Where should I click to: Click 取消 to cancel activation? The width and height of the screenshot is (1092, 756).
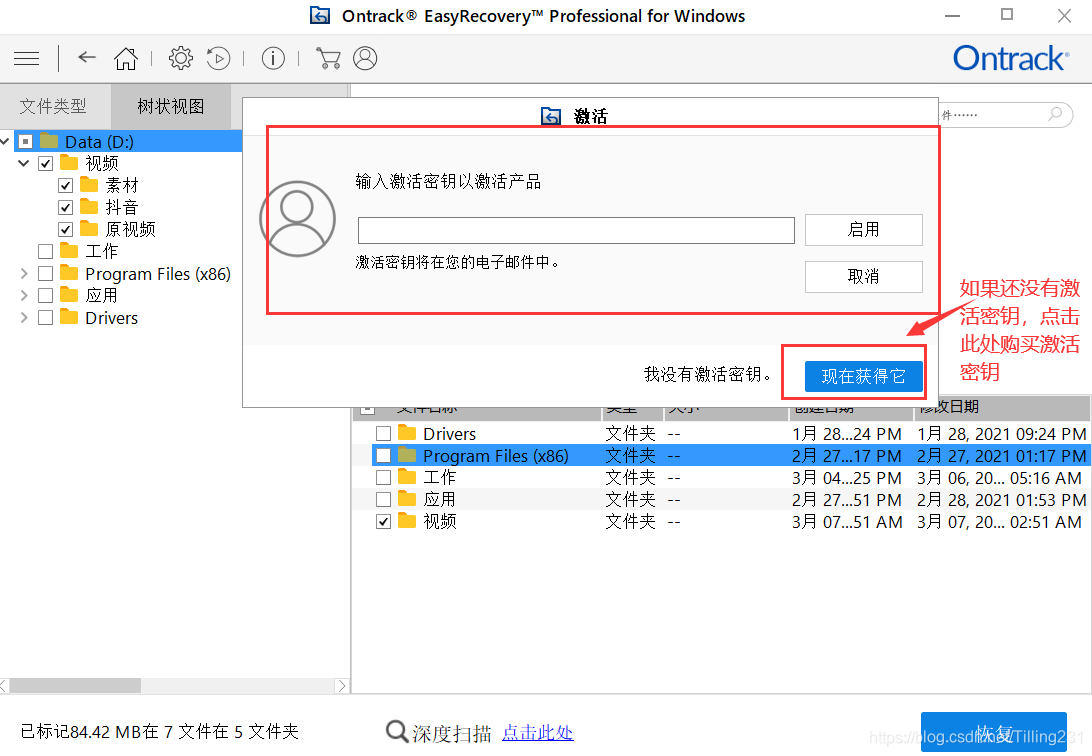(864, 277)
